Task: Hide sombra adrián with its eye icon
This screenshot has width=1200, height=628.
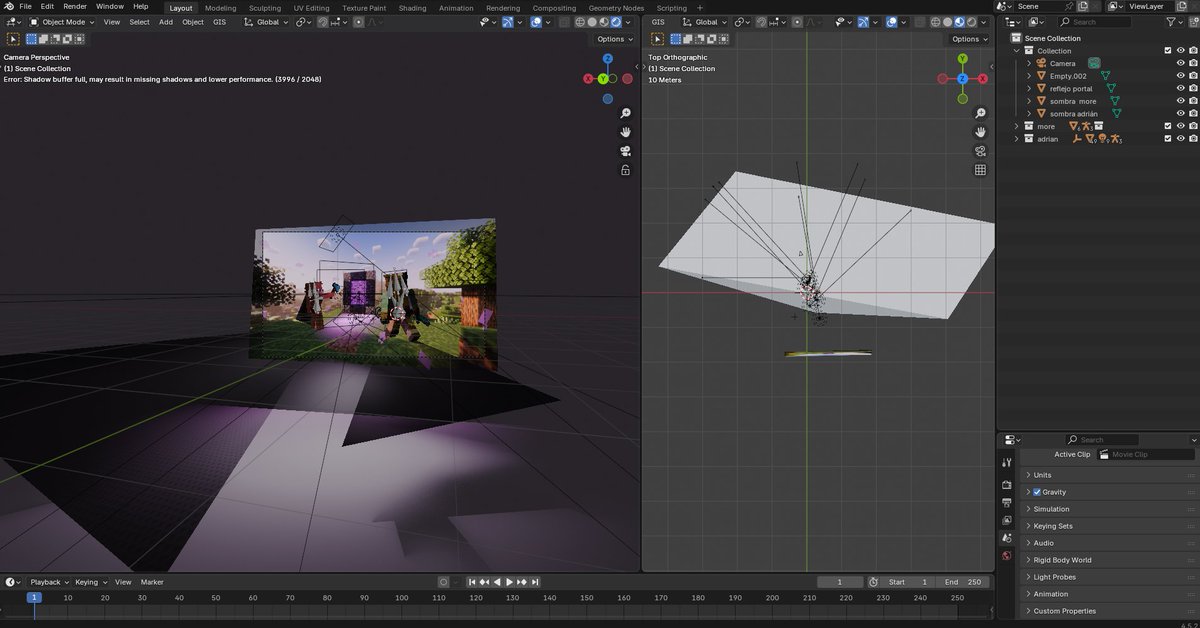Action: tap(1181, 114)
